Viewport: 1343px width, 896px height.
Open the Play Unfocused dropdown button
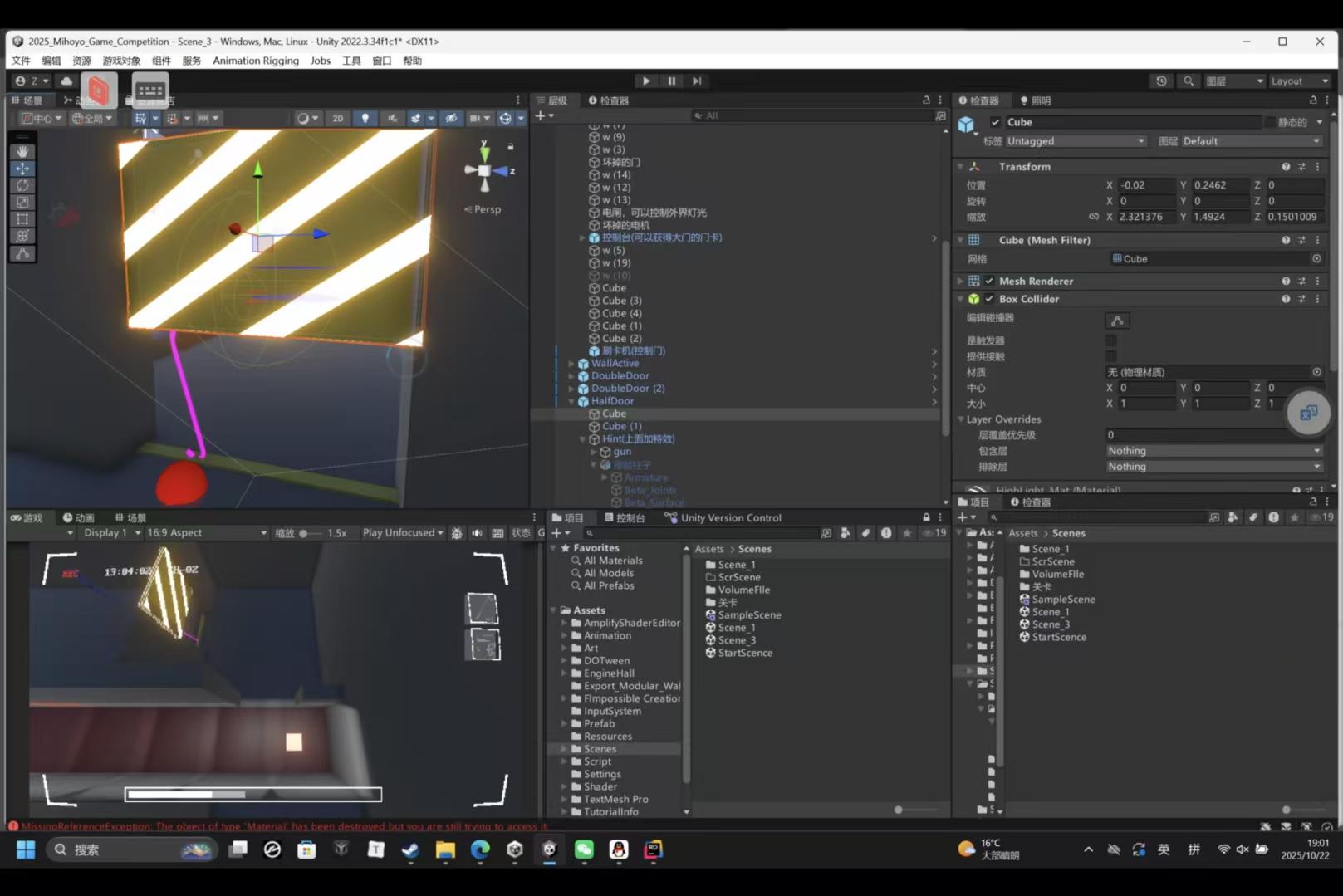coord(403,533)
